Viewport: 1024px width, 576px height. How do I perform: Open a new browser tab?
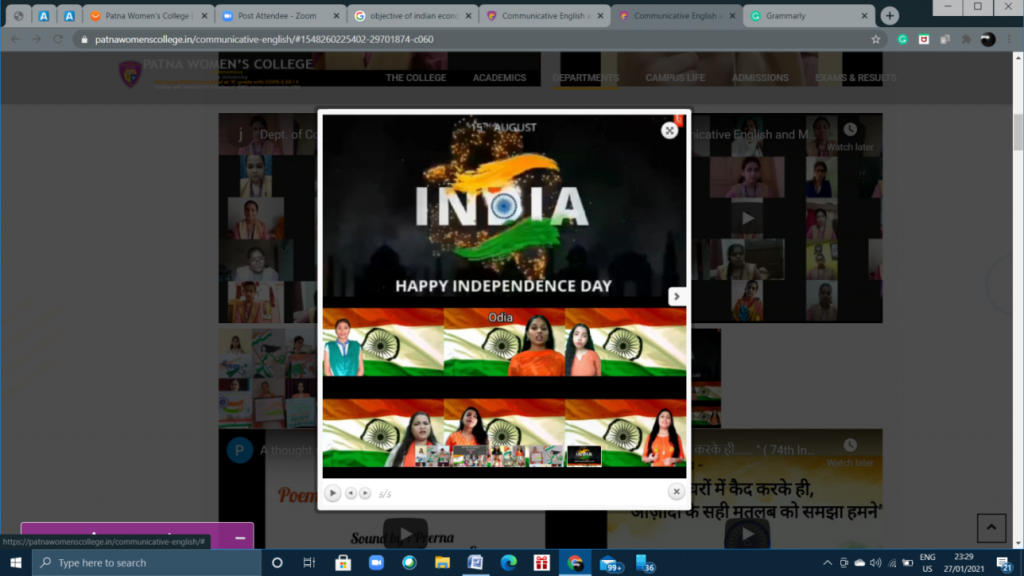tap(889, 16)
